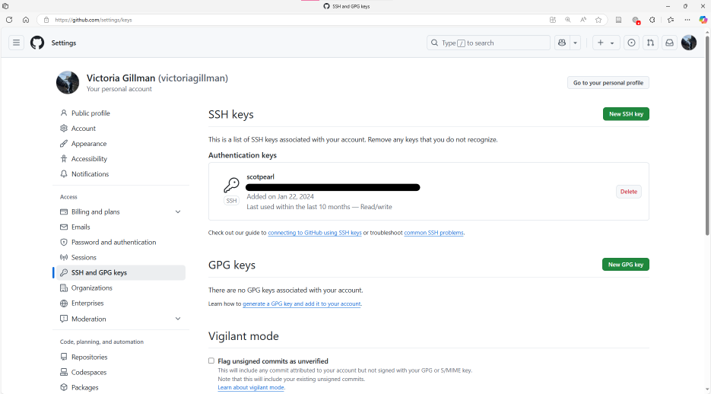Viewport: 711px width, 394px height.
Task: Focus the Type to search field
Action: click(488, 43)
